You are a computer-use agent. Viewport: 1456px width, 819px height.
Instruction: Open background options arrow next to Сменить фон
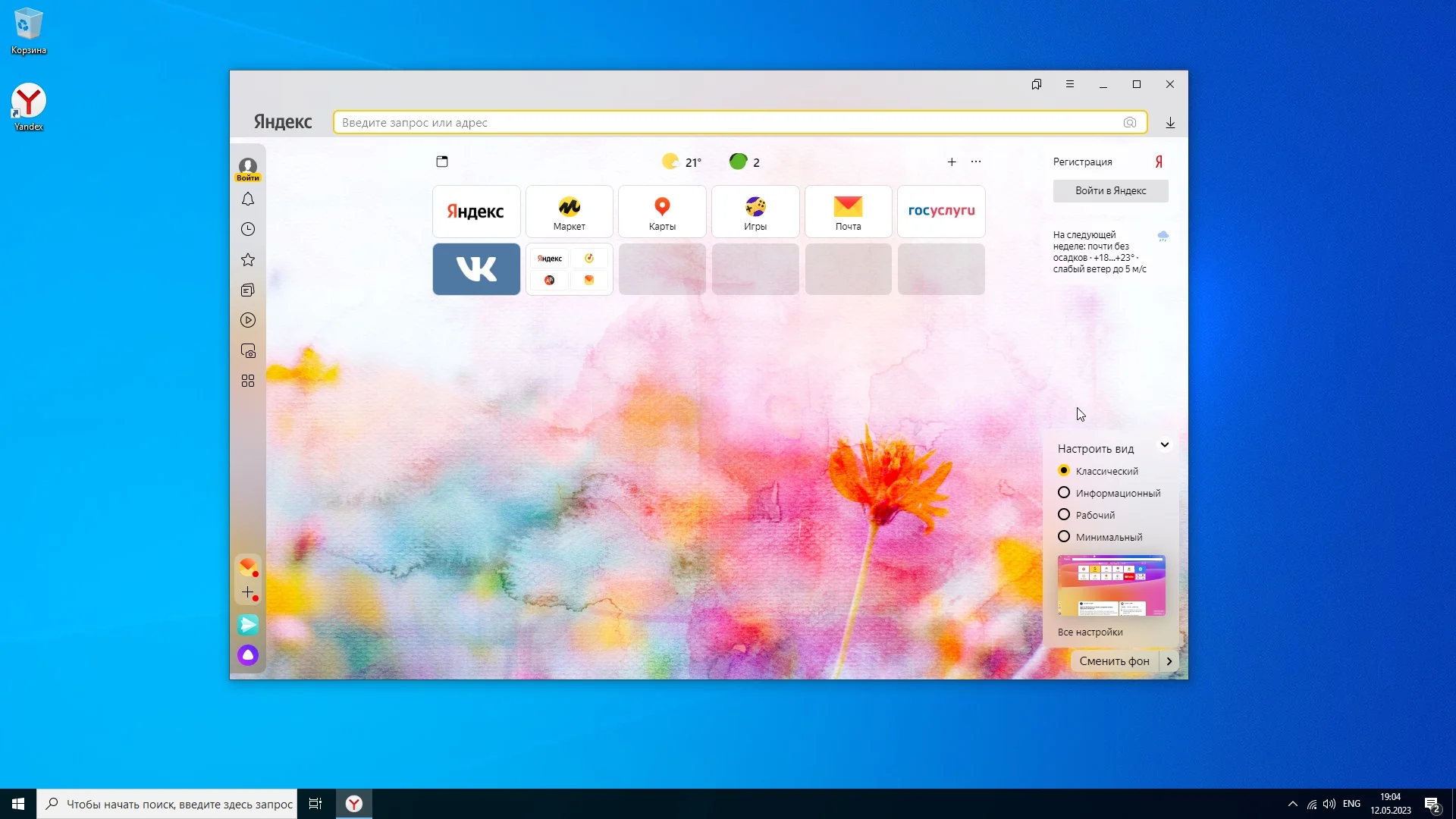coord(1169,661)
